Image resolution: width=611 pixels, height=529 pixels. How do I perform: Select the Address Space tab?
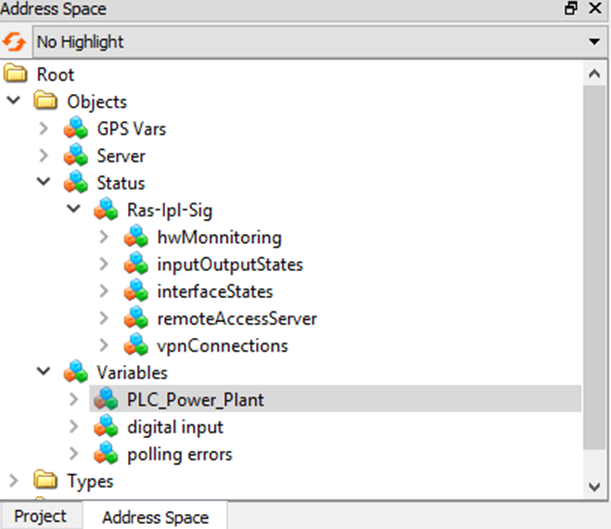[155, 517]
